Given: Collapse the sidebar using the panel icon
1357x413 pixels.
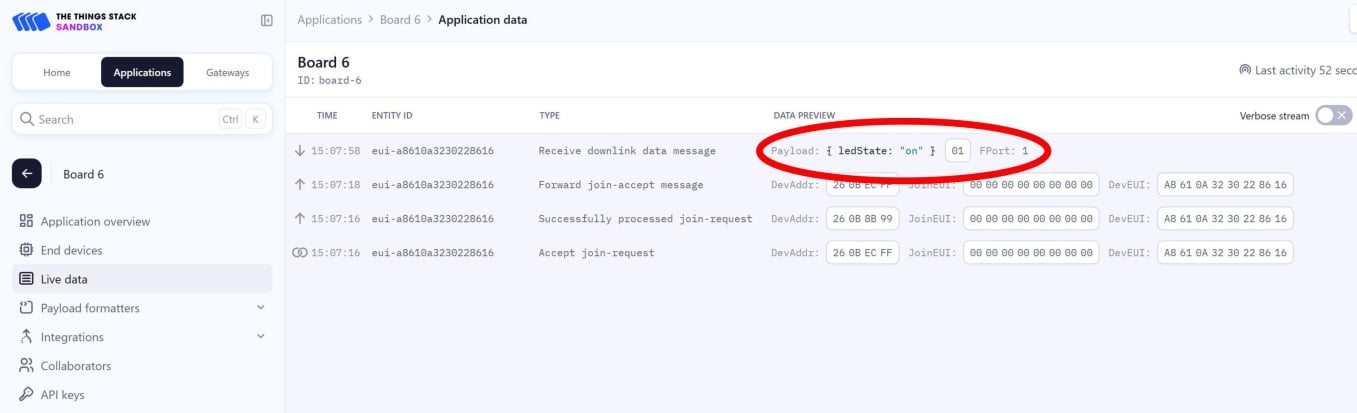Looking at the screenshot, I should pos(266,20).
